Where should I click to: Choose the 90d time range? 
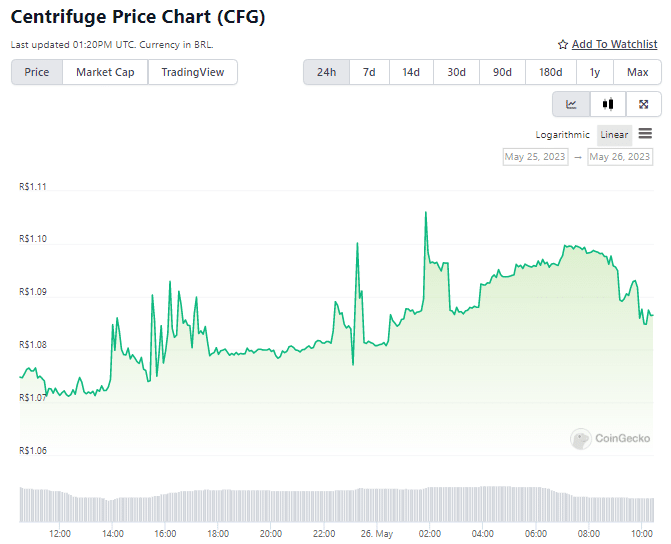pyautogui.click(x=502, y=72)
